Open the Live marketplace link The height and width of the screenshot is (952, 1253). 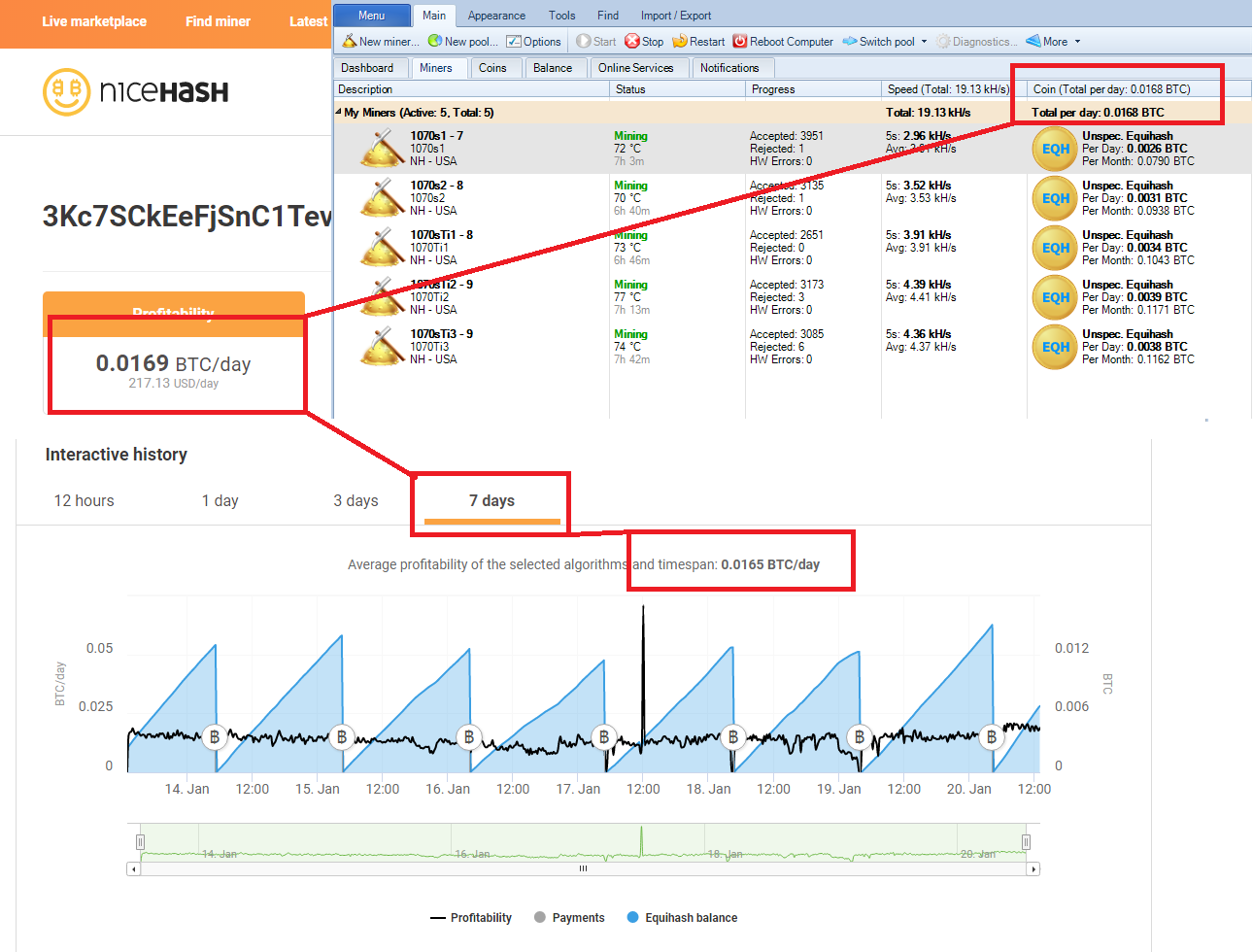click(x=94, y=21)
